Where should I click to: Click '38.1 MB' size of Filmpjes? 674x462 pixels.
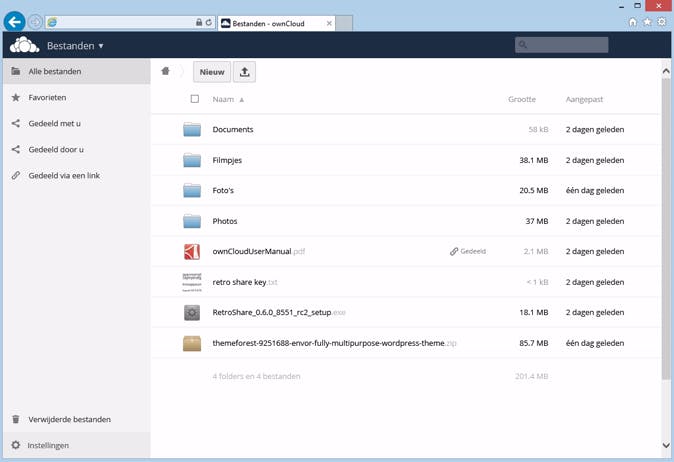tap(533, 160)
